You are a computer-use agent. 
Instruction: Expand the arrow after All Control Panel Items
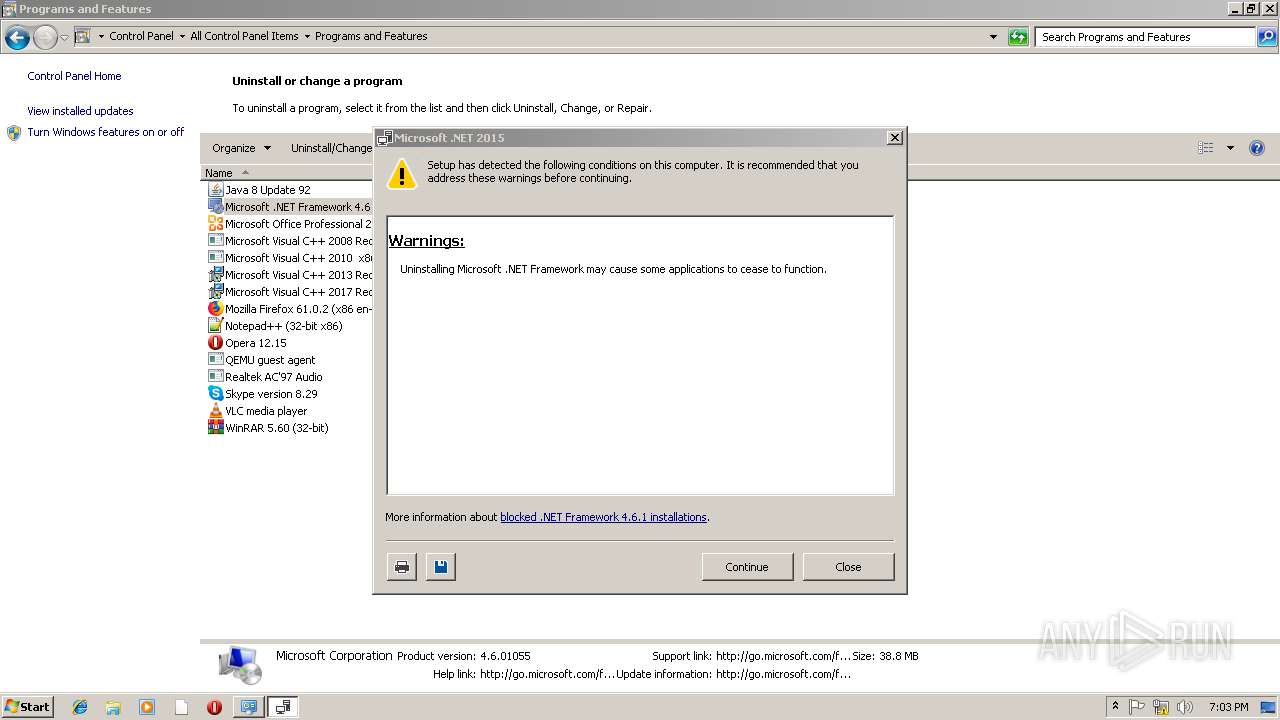[x=307, y=36]
